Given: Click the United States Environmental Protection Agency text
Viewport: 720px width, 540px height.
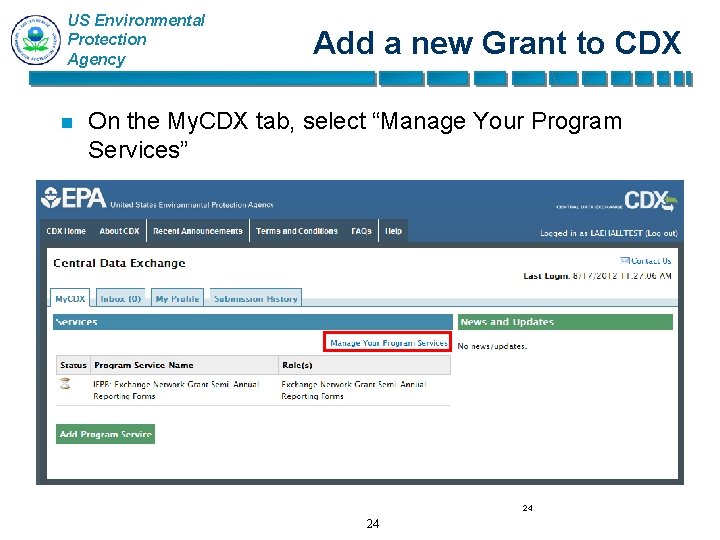Looking at the screenshot, I should coord(191,205).
